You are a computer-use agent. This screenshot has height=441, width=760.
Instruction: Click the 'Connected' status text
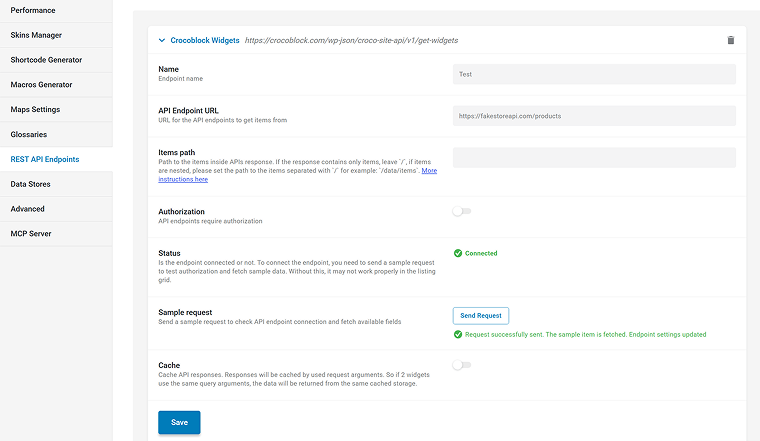click(481, 253)
